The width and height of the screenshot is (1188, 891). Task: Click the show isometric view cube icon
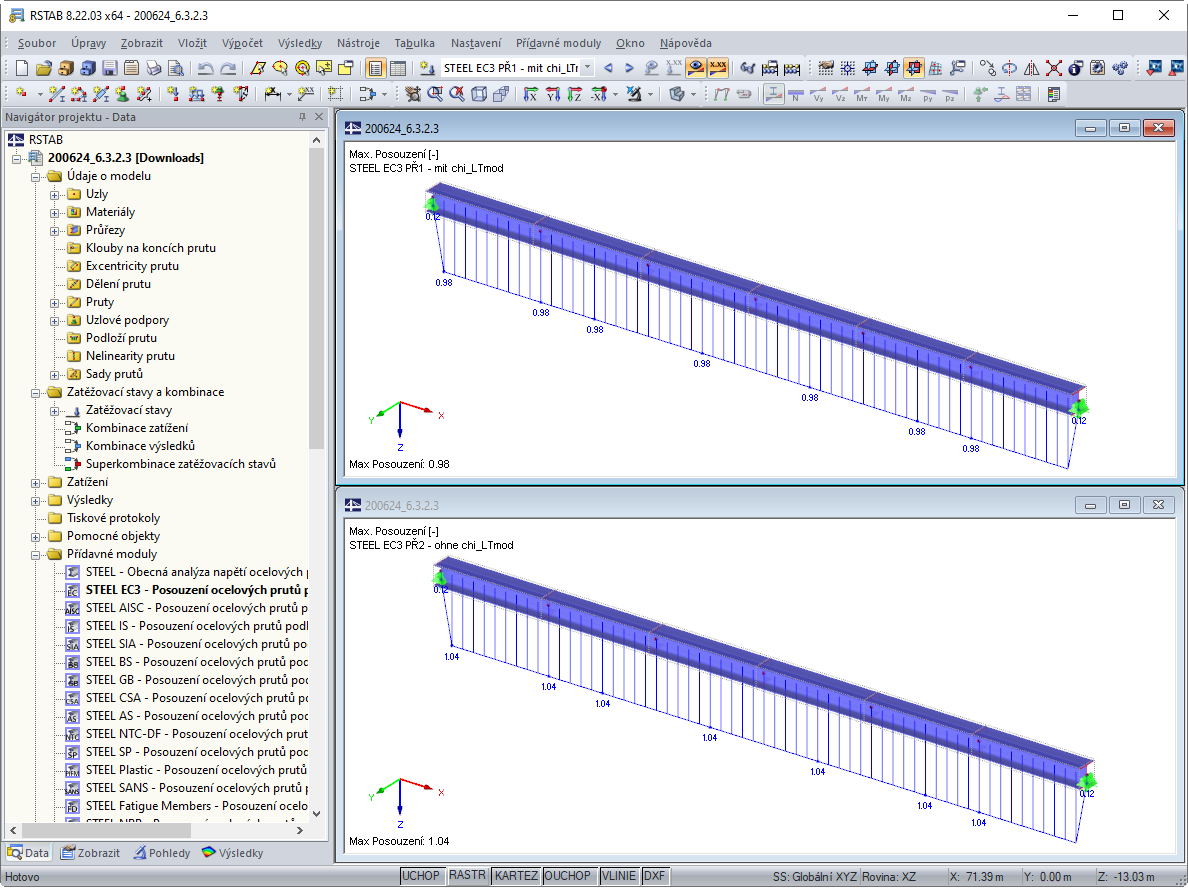[479, 94]
